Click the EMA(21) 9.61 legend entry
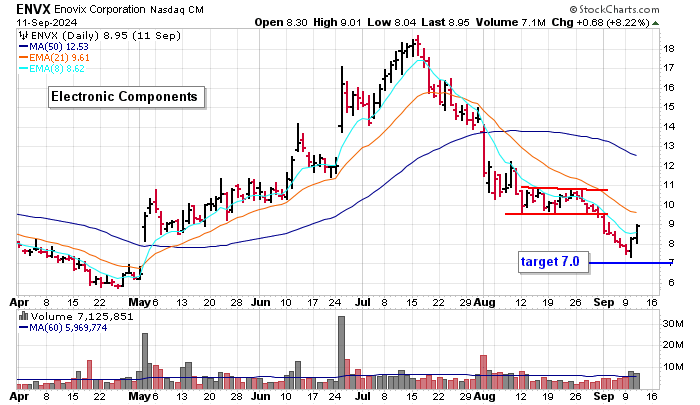 (54, 58)
